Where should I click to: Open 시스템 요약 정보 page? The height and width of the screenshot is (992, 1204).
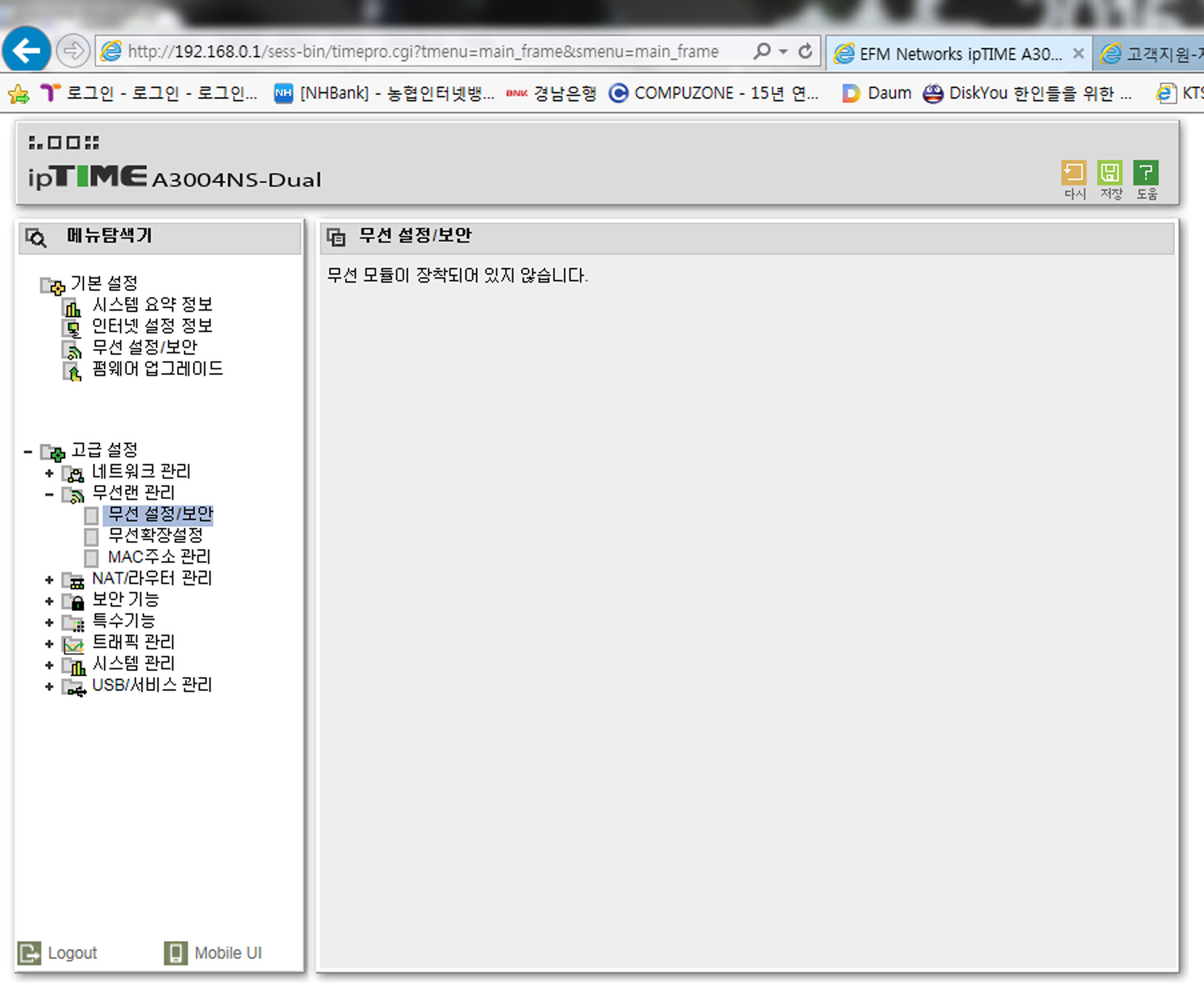pyautogui.click(x=152, y=305)
